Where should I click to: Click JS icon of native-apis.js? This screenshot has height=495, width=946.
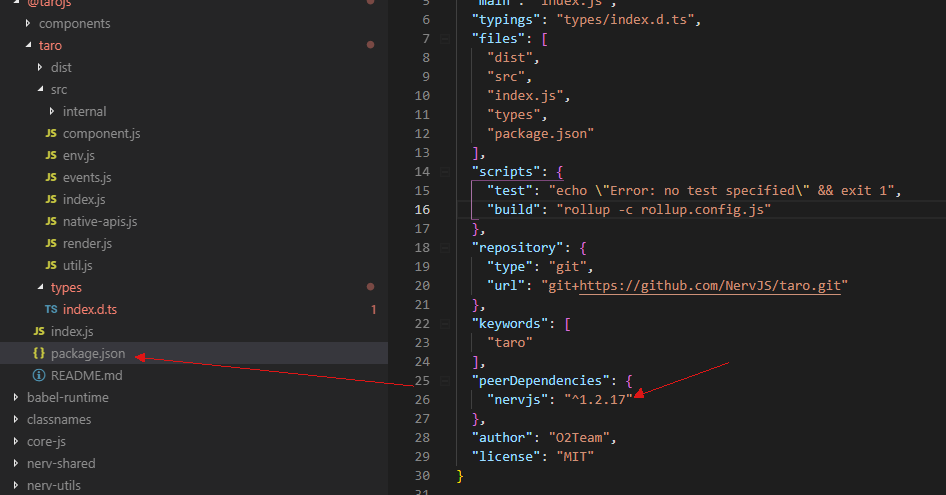(51, 221)
